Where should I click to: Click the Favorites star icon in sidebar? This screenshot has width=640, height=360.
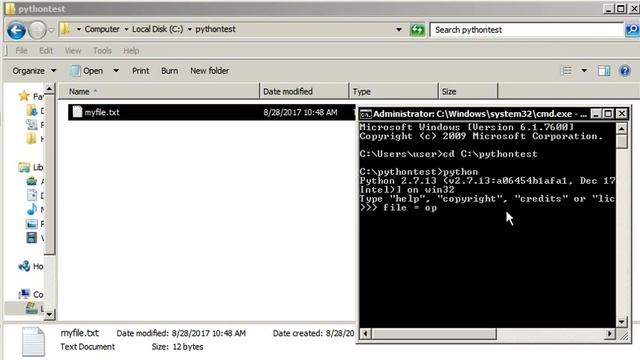tap(24, 96)
